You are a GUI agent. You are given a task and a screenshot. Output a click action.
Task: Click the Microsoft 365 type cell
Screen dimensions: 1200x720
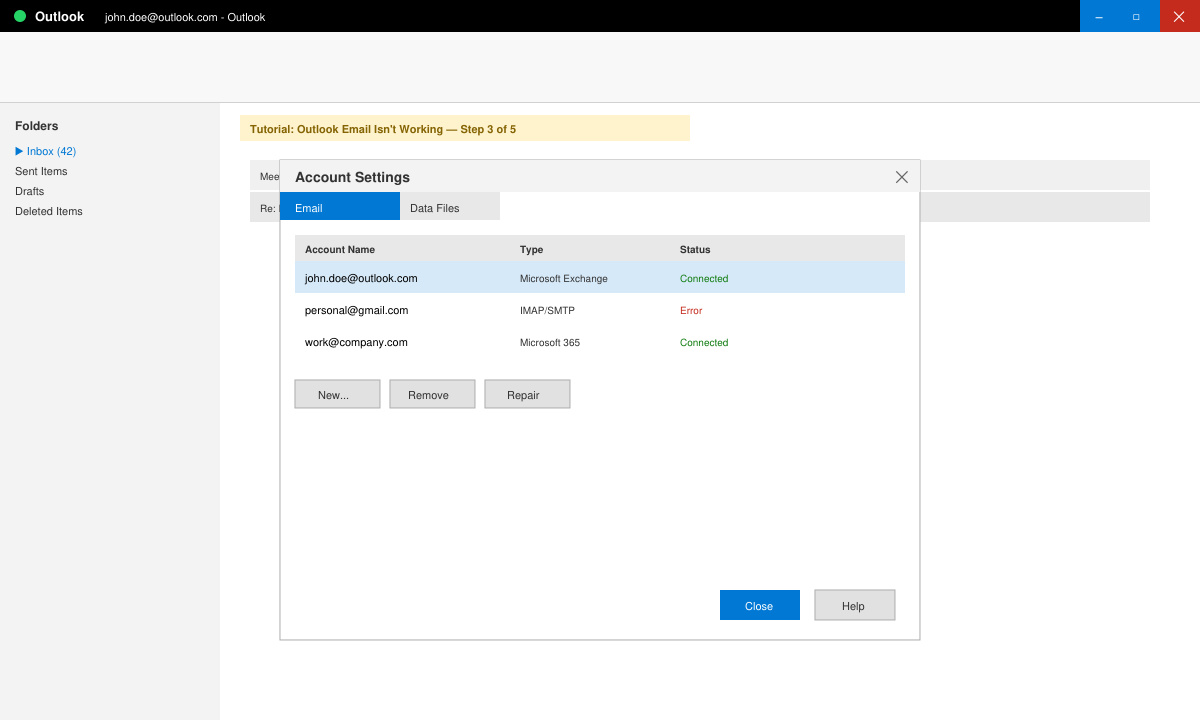pyautogui.click(x=550, y=342)
